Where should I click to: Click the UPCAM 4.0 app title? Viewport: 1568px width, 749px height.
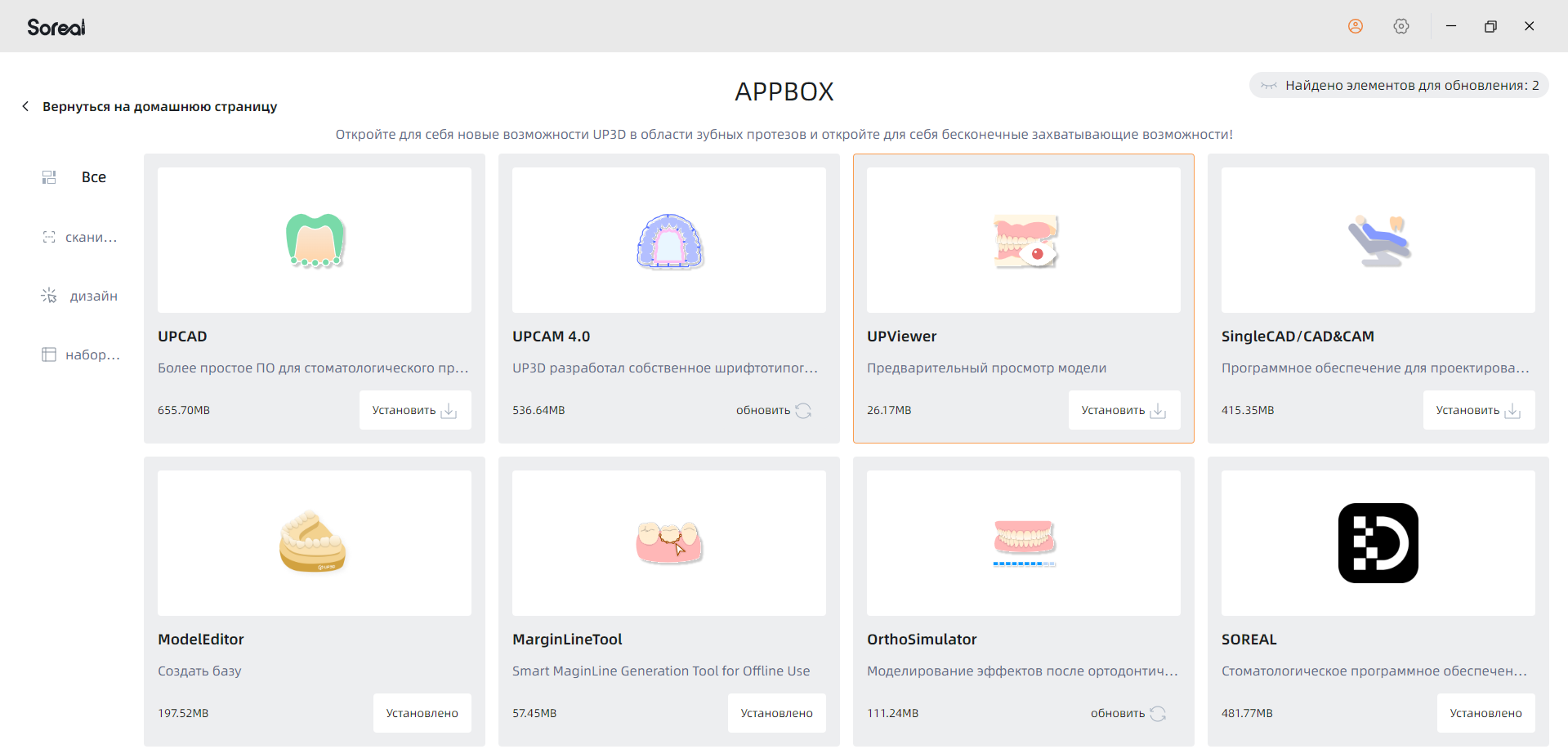[x=551, y=337]
